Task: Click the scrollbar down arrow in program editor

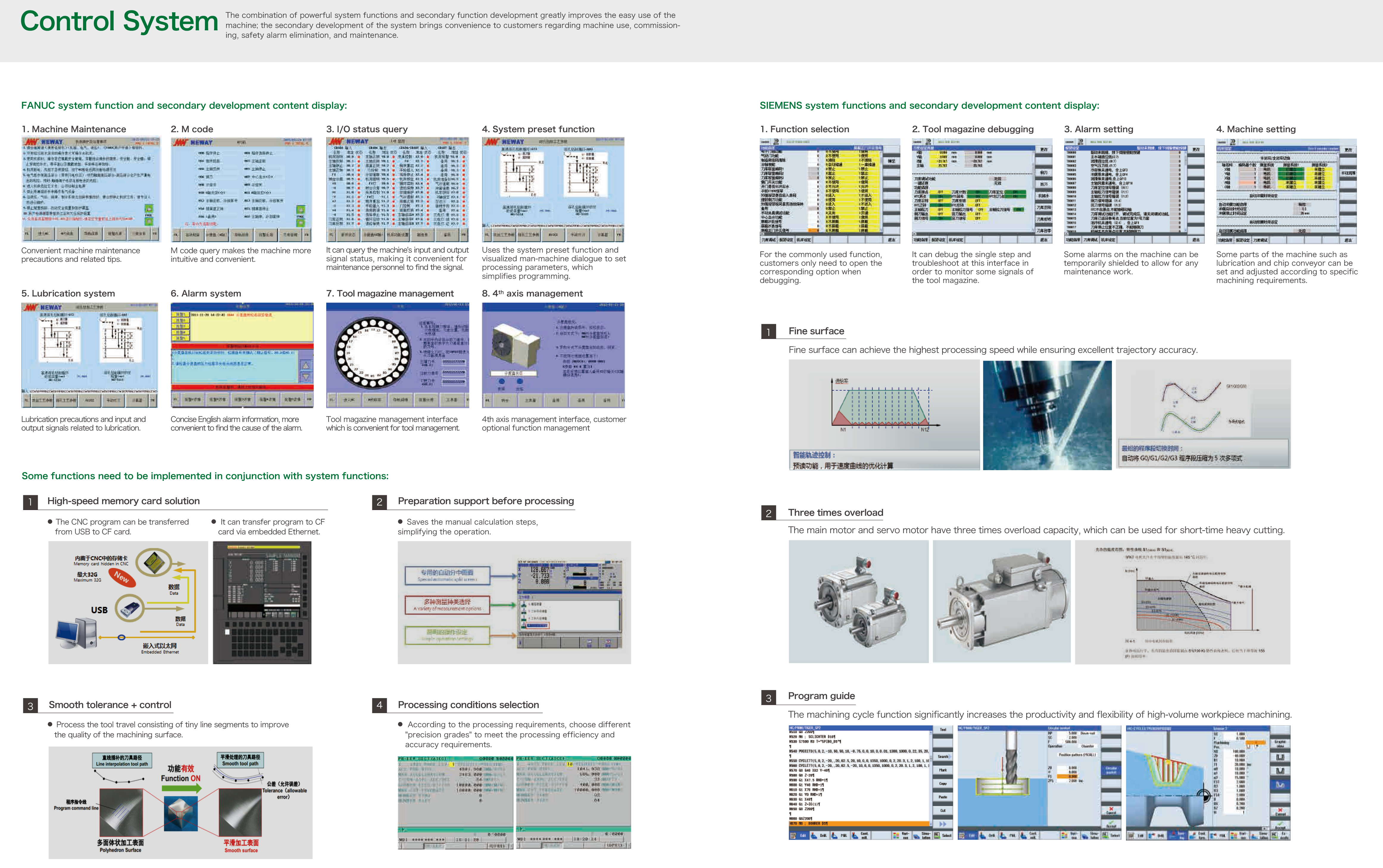Action: (x=931, y=824)
